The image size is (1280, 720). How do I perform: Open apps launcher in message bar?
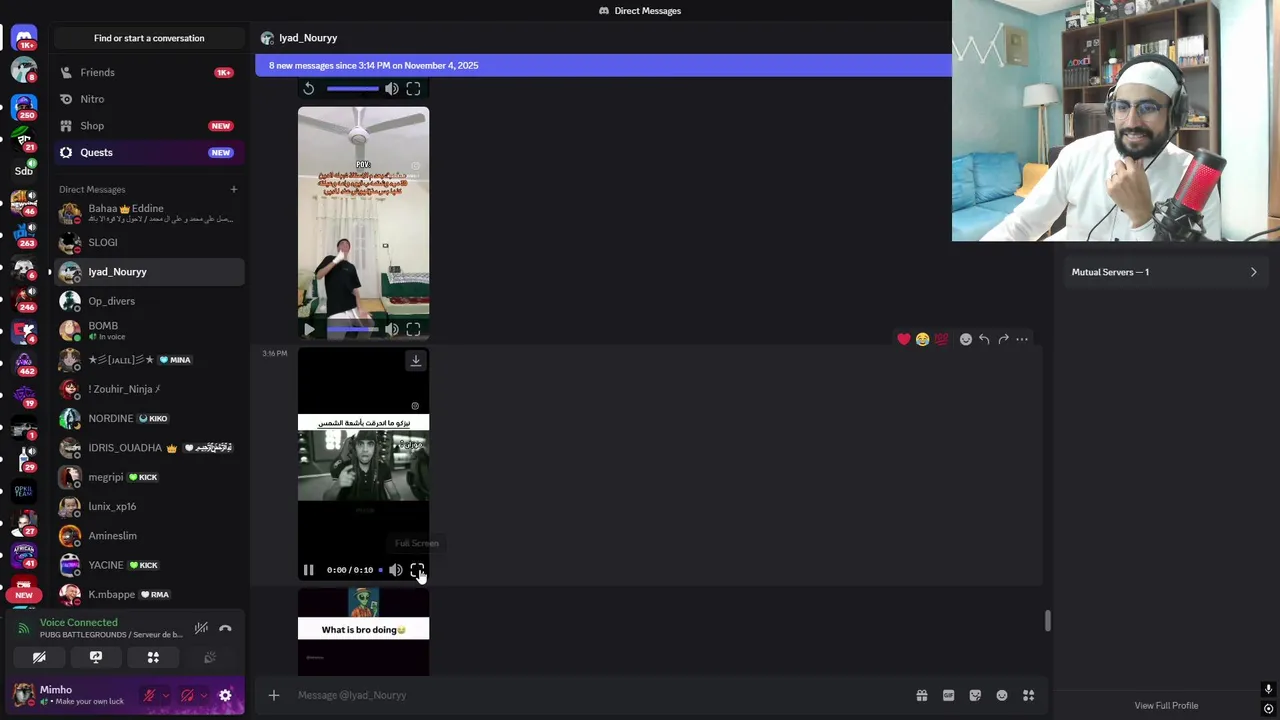(1028, 695)
